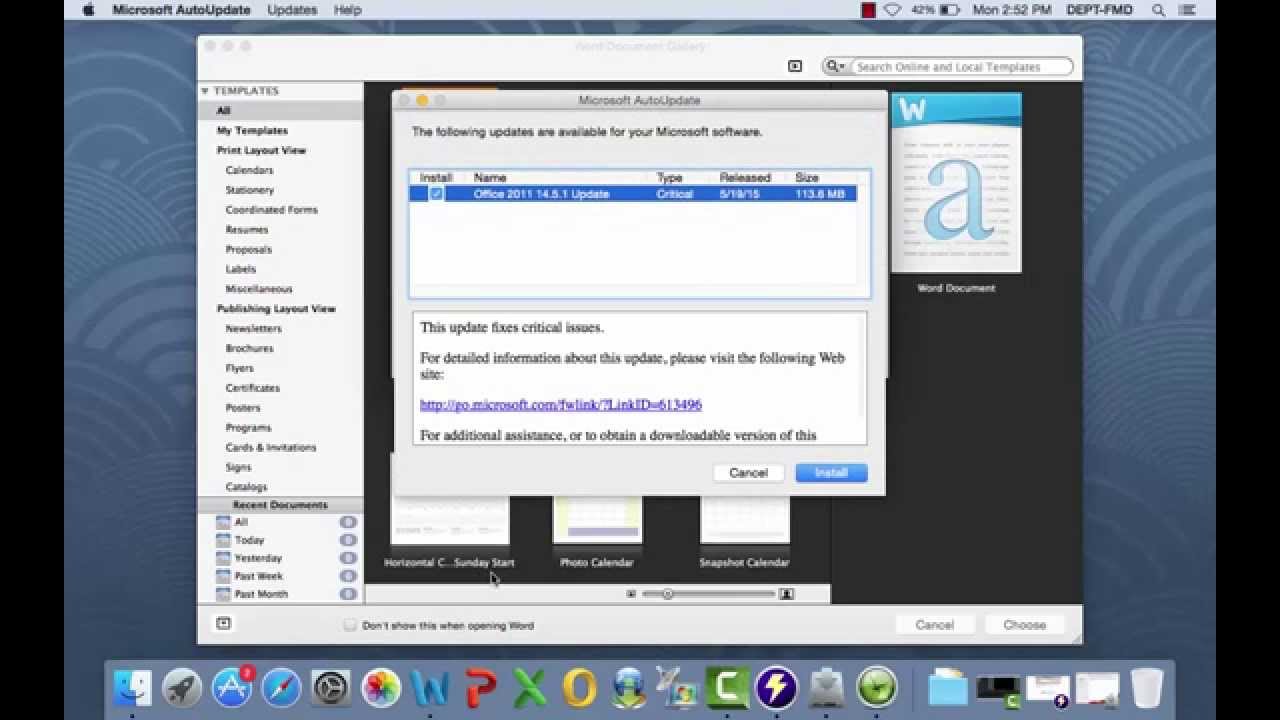Open Camtasia green C dock icon
The height and width of the screenshot is (720, 1280).
click(x=728, y=687)
